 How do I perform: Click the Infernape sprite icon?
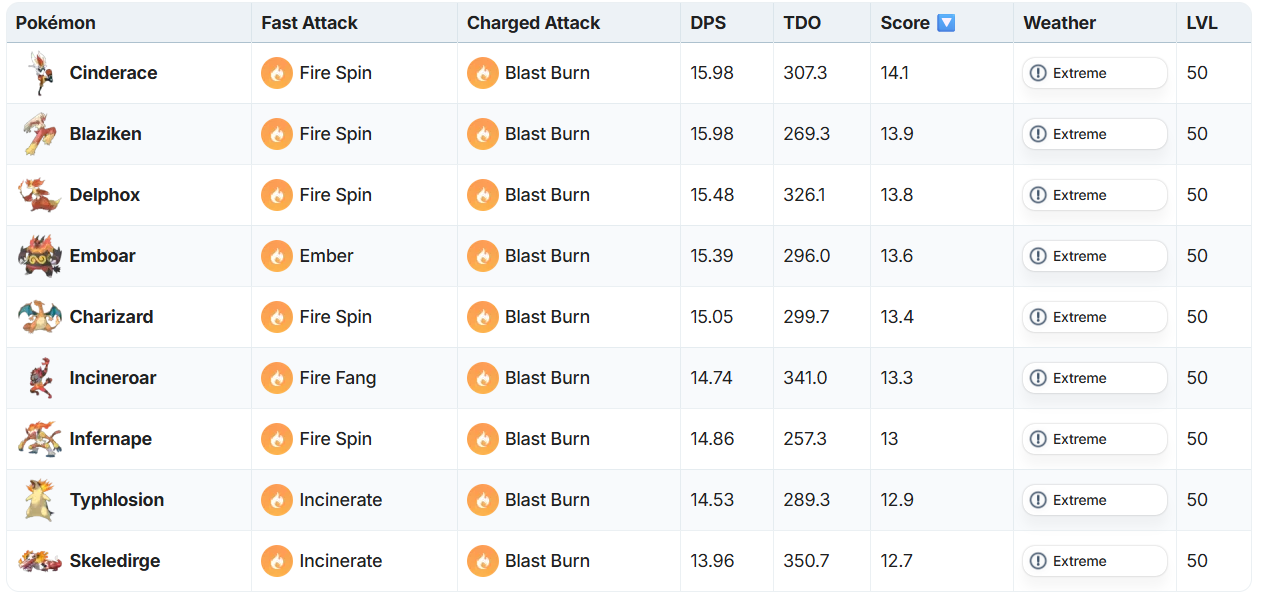click(39, 439)
